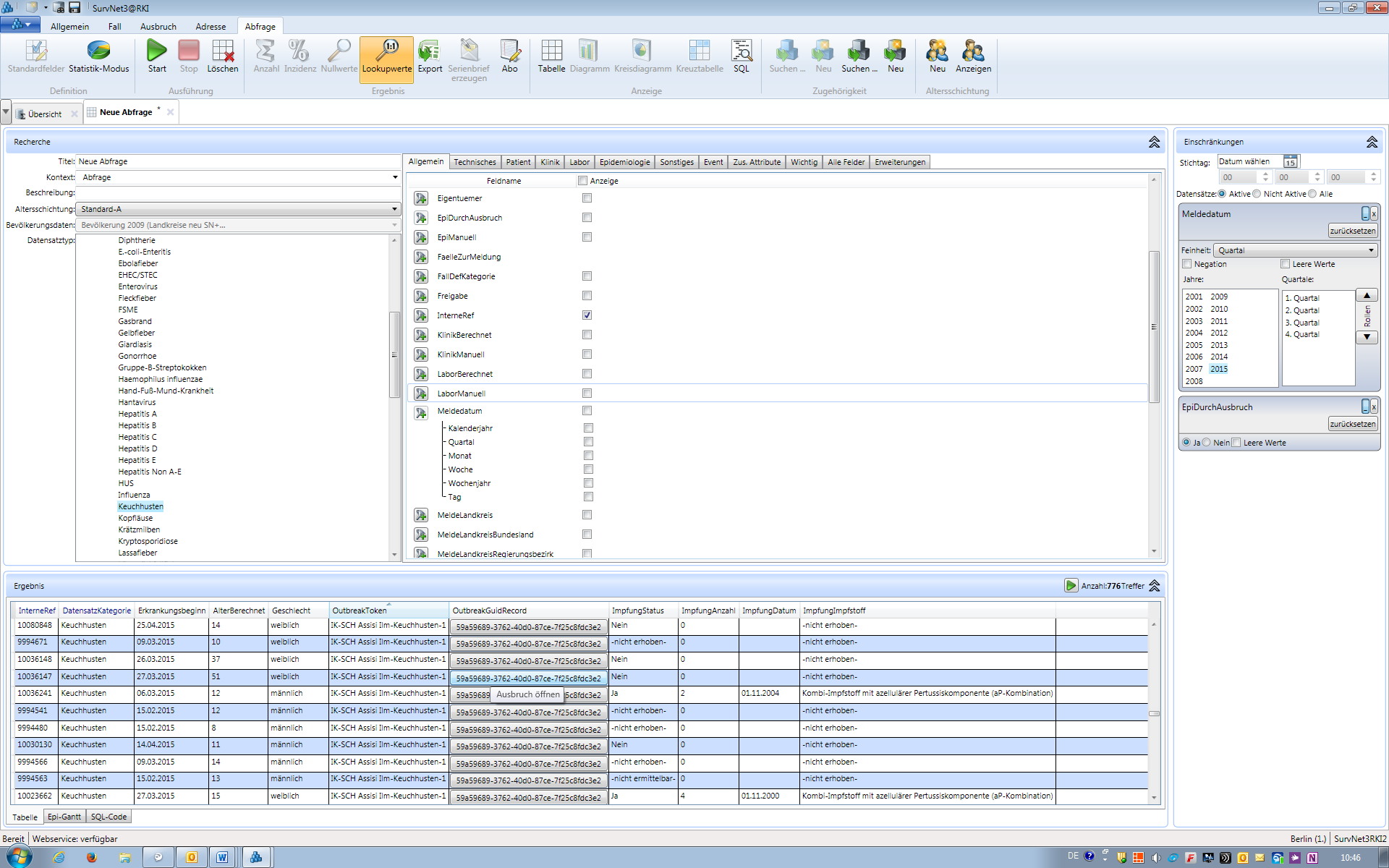Select Influenza in Datensatztyp list
This screenshot has height=868, width=1389.
pyautogui.click(x=134, y=495)
